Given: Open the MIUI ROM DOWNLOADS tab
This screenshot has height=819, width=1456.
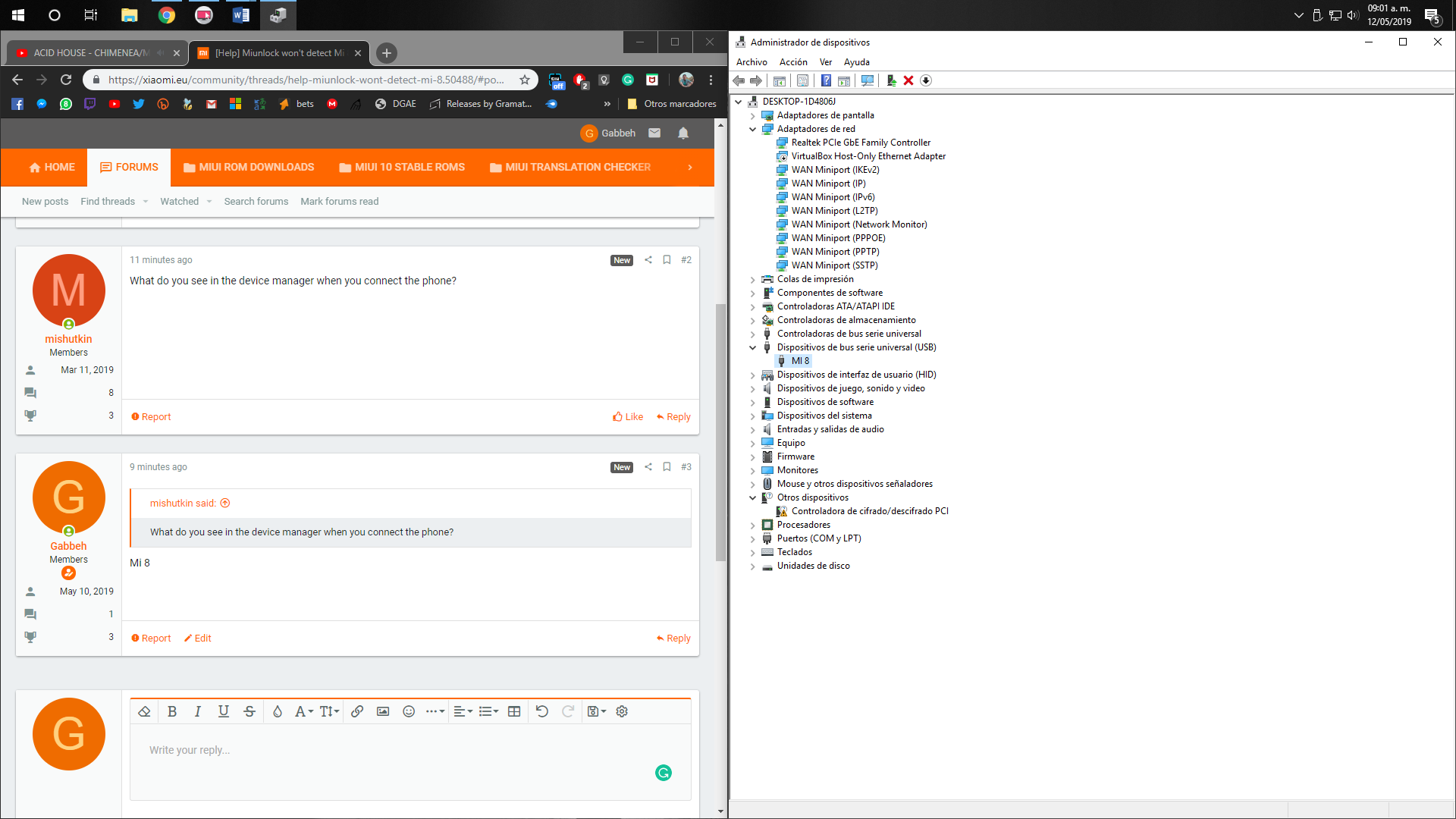Looking at the screenshot, I should (x=249, y=167).
